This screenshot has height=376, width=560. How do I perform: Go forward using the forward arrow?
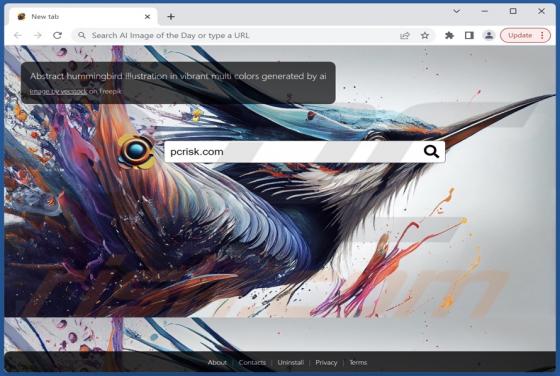tap(38, 35)
